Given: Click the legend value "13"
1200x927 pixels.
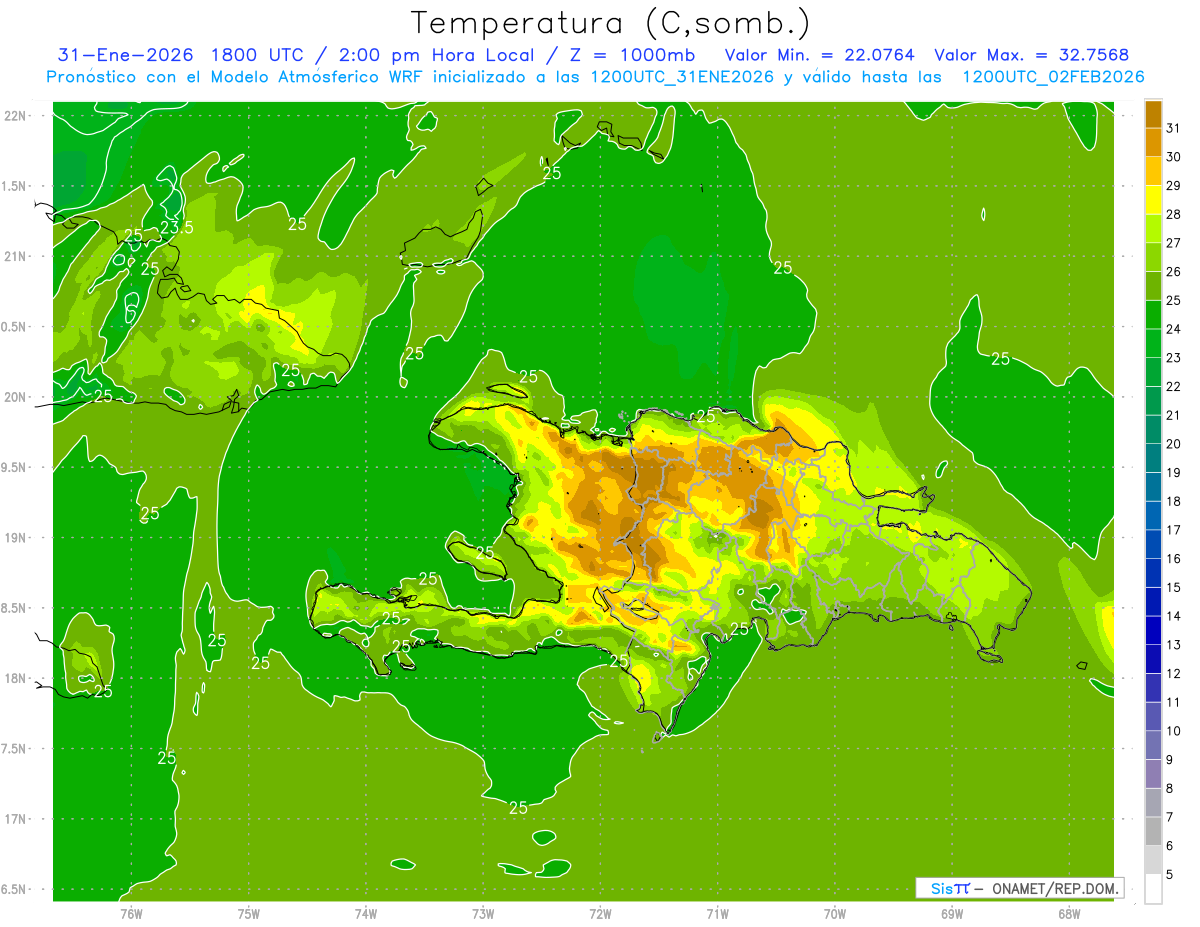Looking at the screenshot, I should pos(1173,645).
